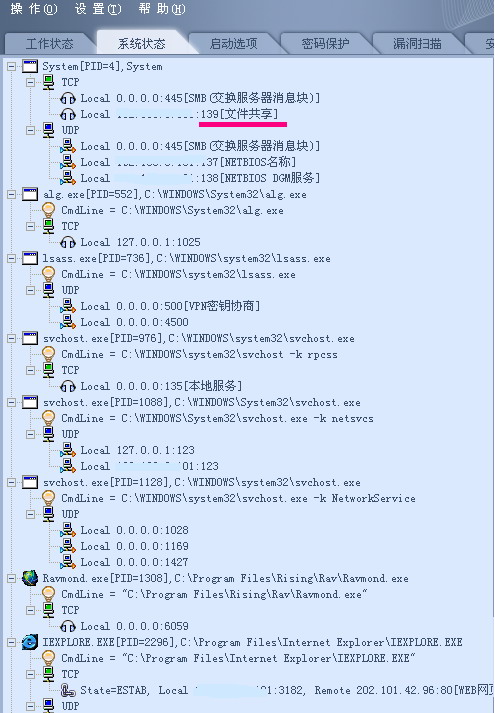
Task: Click the network icon beside UDP port 500
Action: click(x=68, y=306)
